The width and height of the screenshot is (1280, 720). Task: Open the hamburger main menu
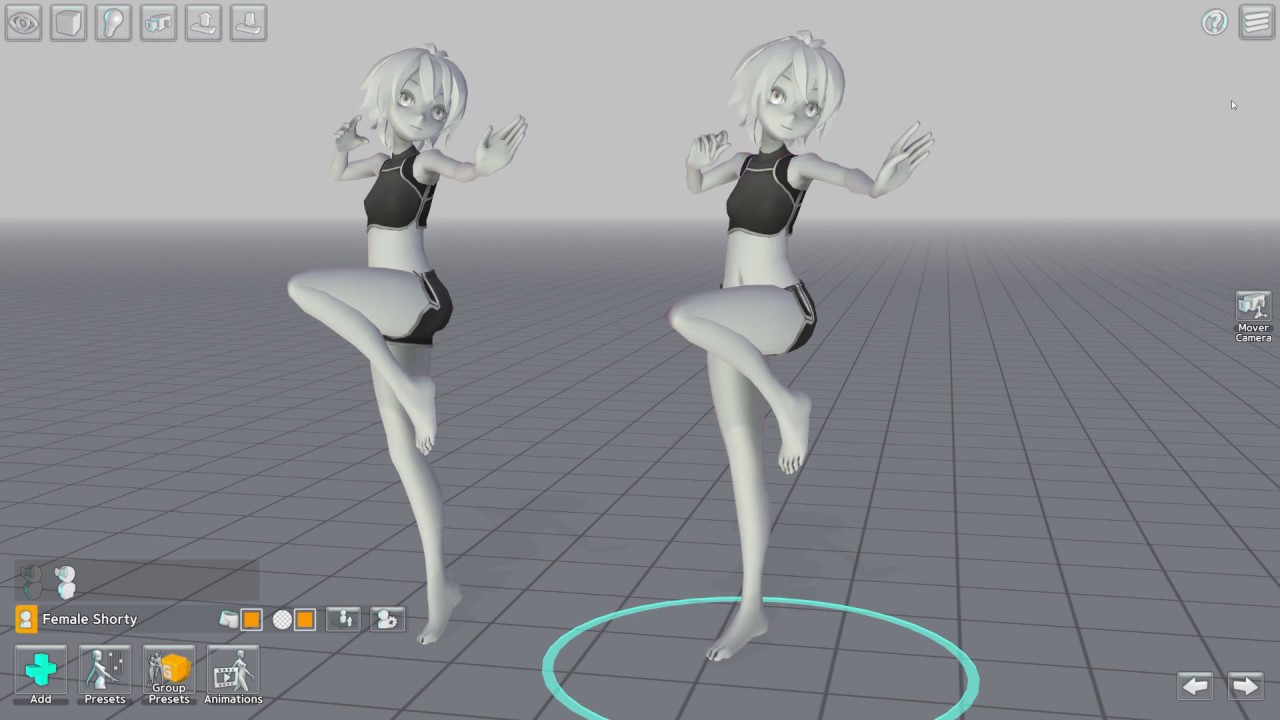[1257, 22]
